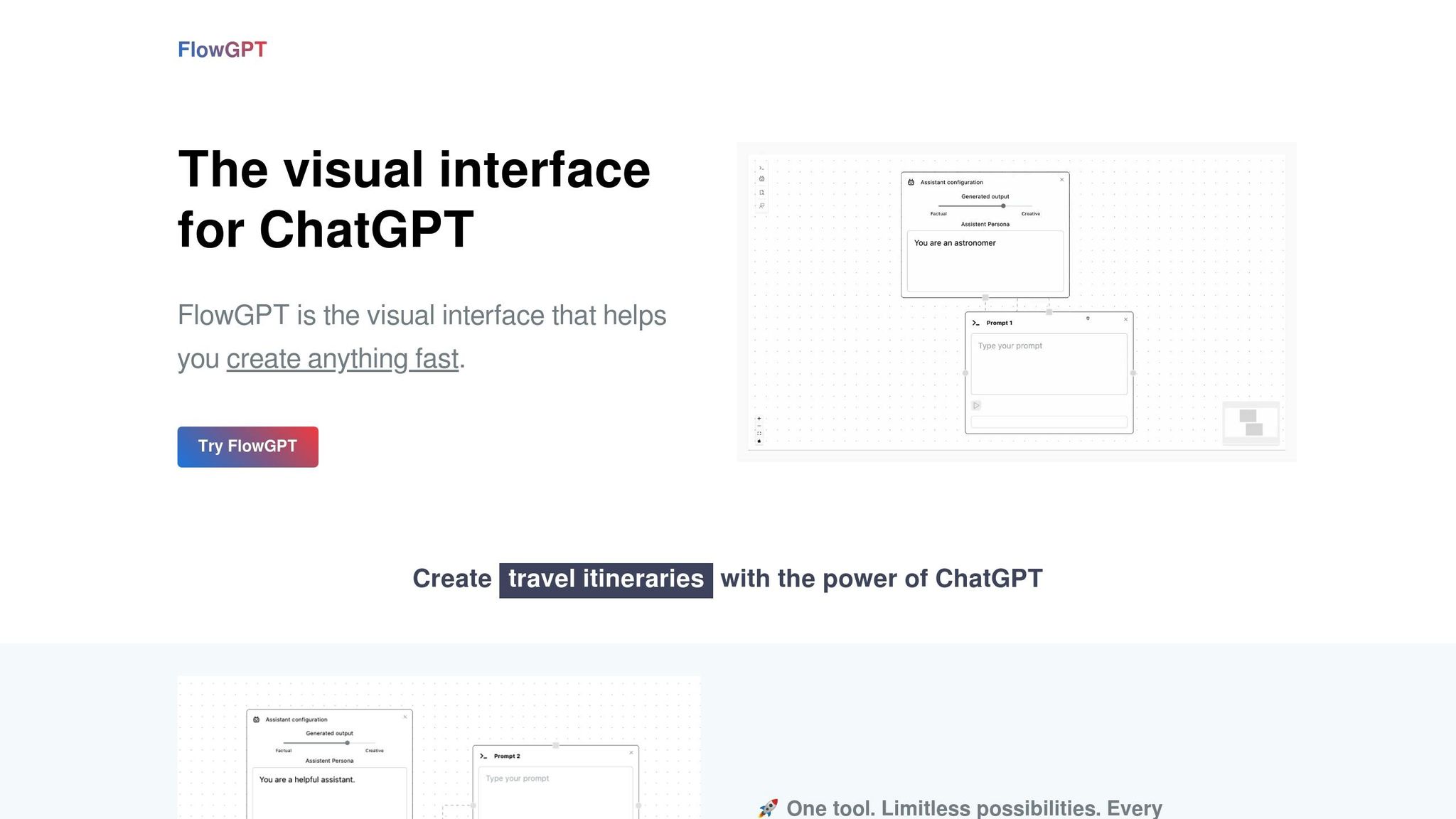Click the assistant robot icon in canvas sidebar

pos(761,179)
